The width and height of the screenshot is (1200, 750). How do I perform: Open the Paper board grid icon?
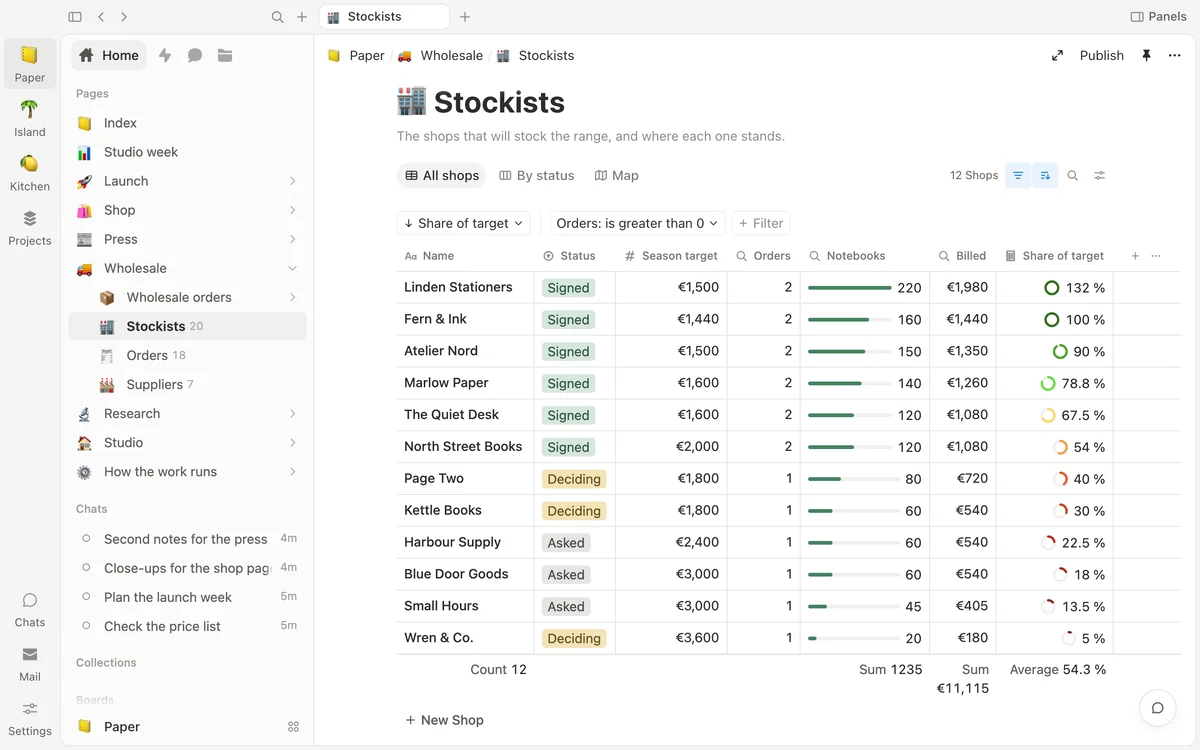tap(293, 727)
